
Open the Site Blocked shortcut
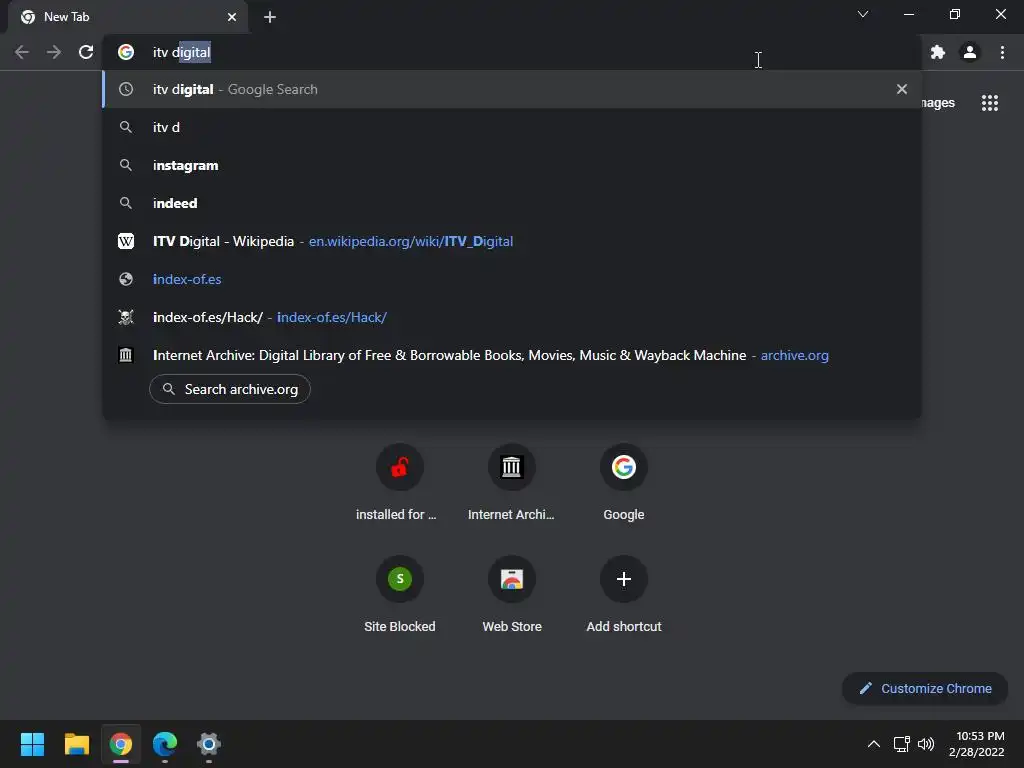click(x=400, y=596)
